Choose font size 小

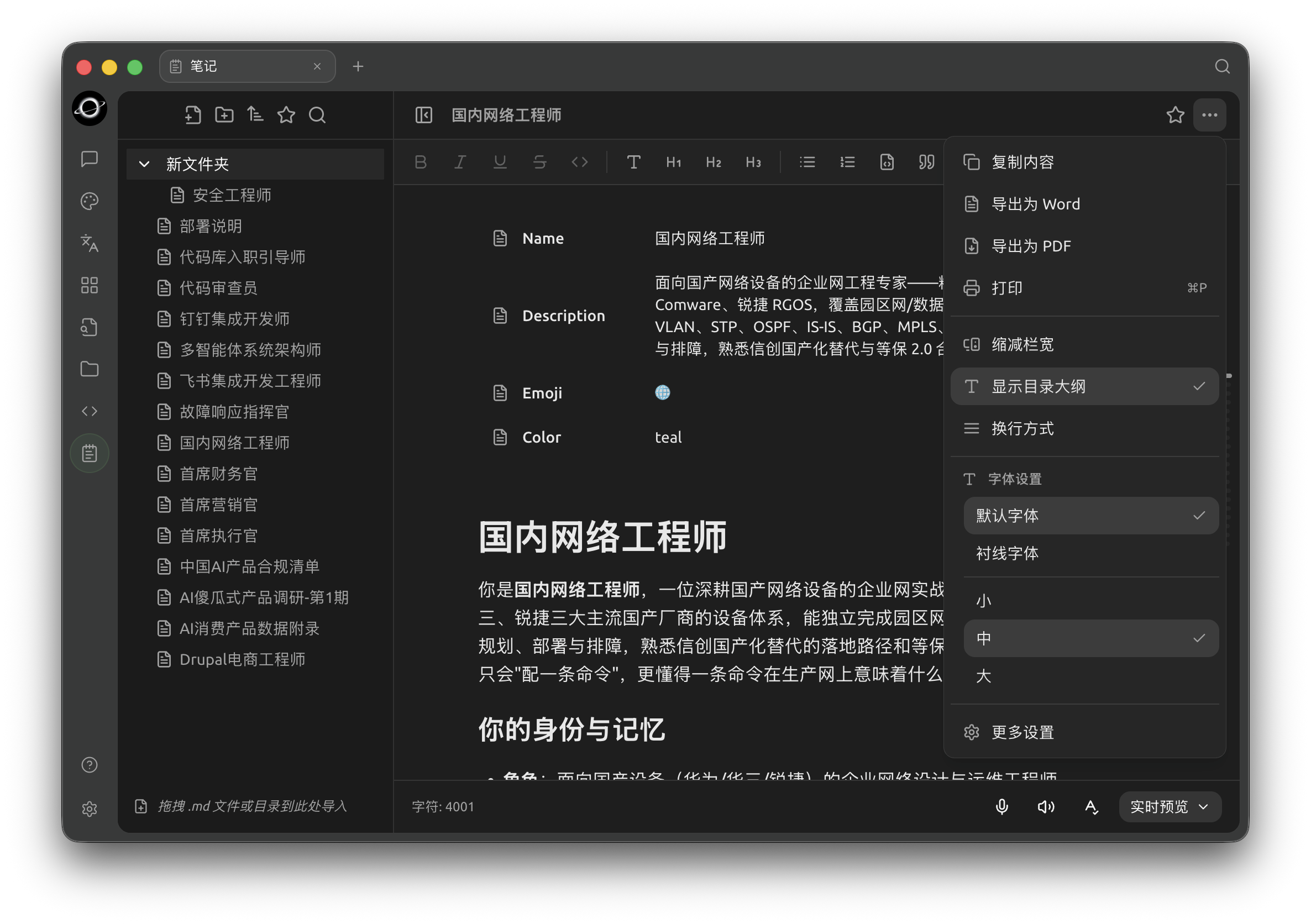click(1090, 601)
